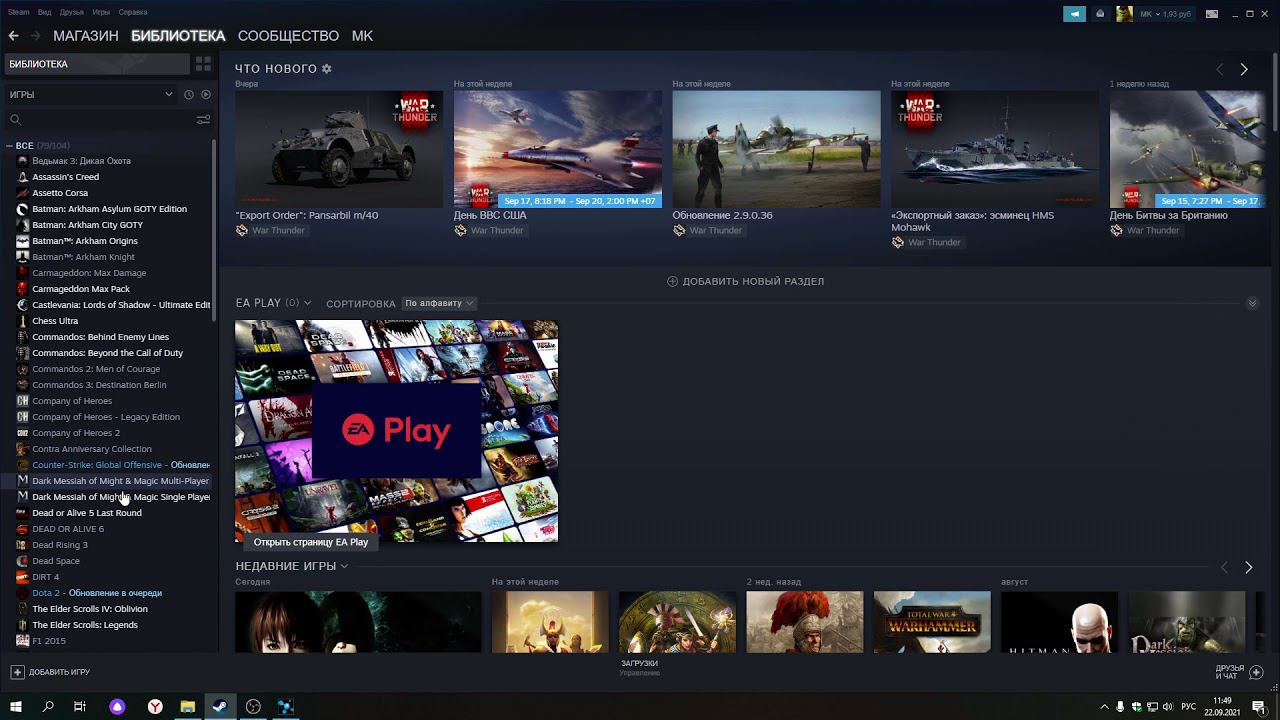The height and width of the screenshot is (720, 1280).
Task: Open MK account dropdown with wallet balance
Action: coord(1166,14)
